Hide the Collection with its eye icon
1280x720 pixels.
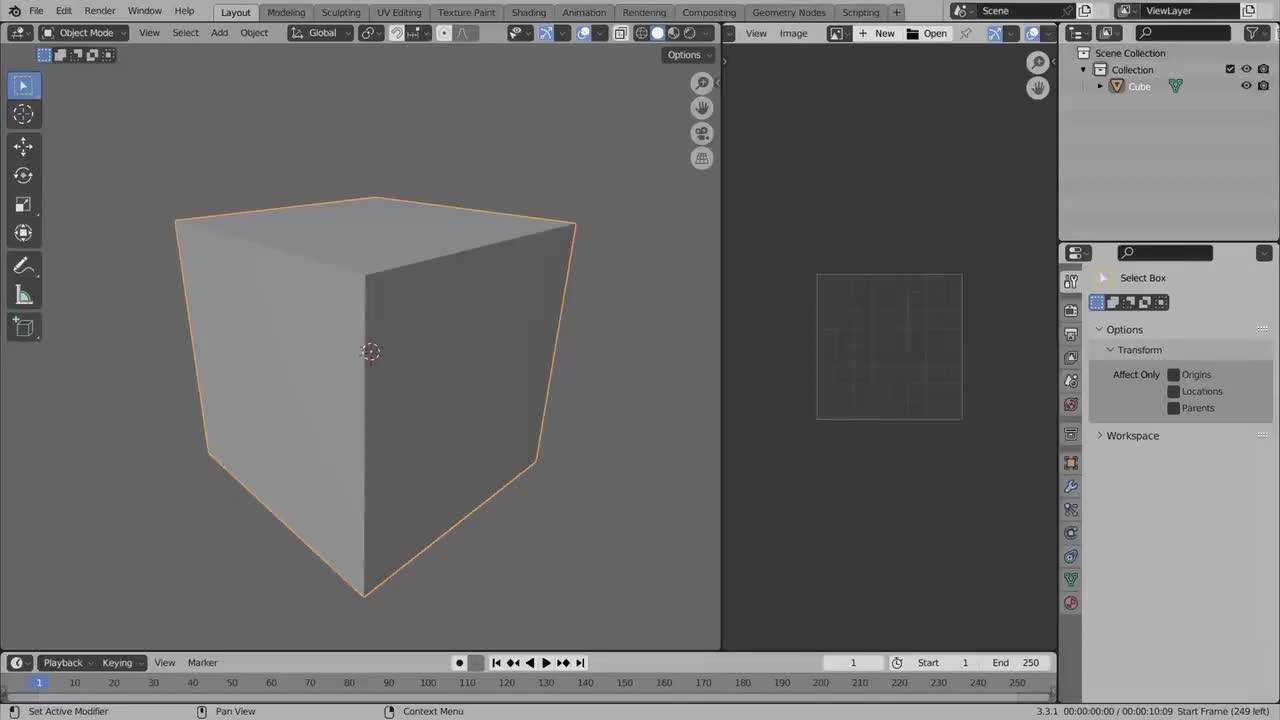tap(1246, 69)
